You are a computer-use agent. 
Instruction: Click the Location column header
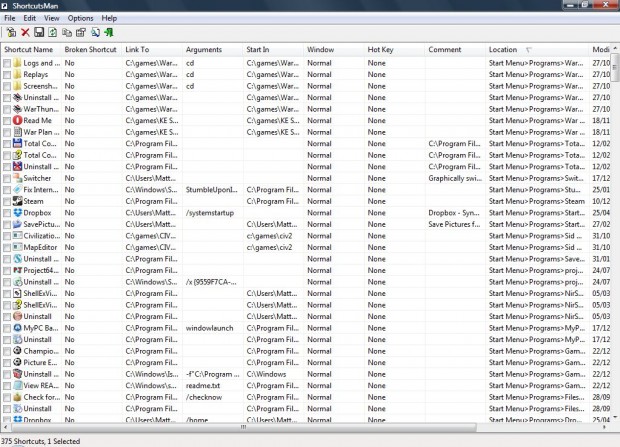pyautogui.click(x=537, y=49)
